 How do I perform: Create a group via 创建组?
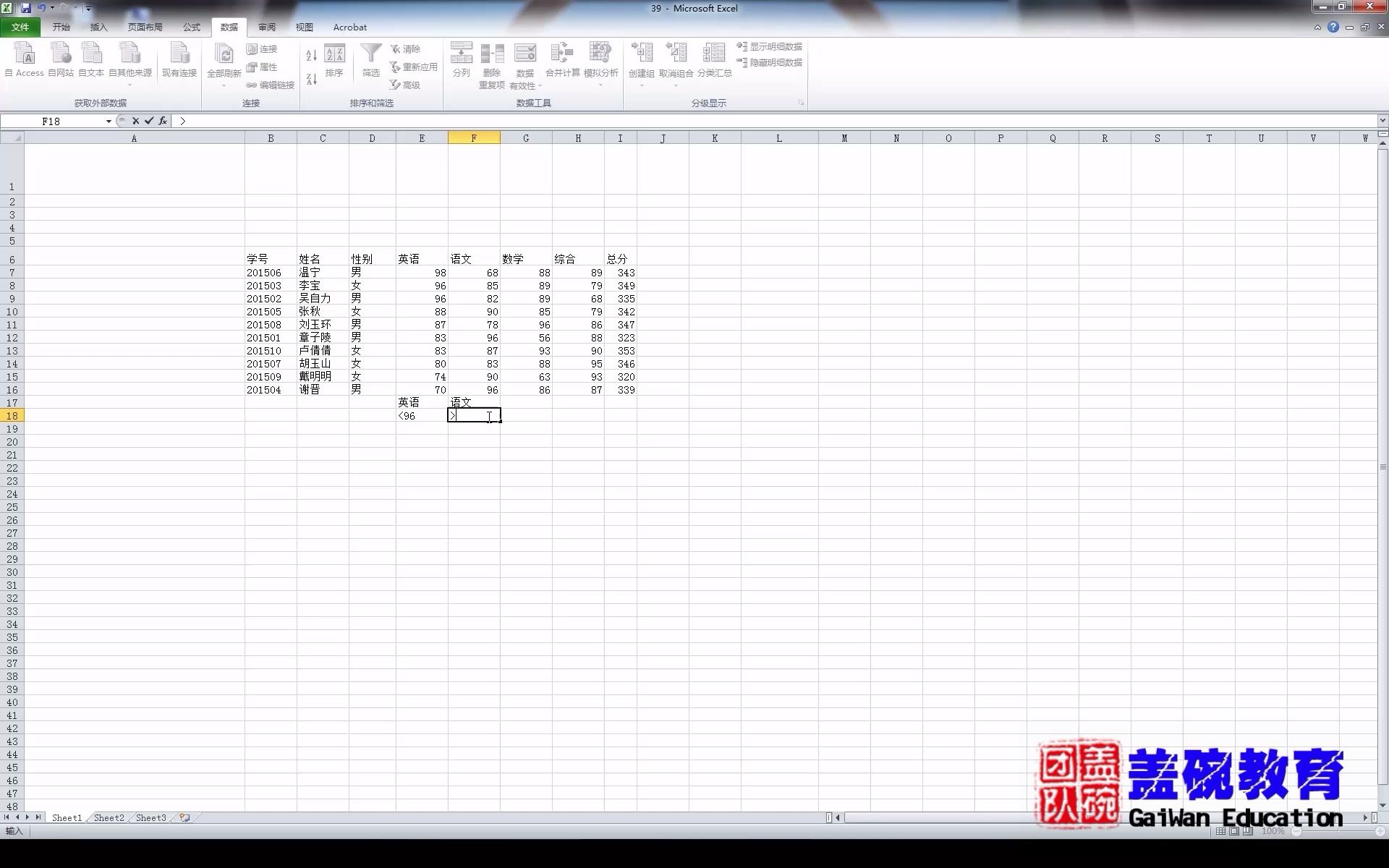[642, 61]
